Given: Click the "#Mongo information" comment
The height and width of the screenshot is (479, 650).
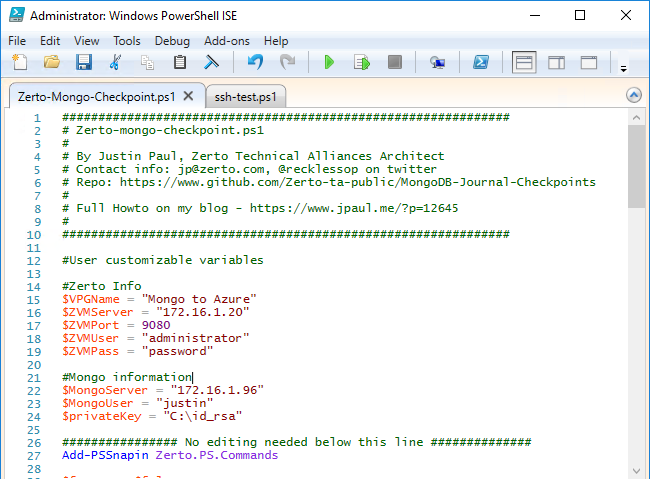Looking at the screenshot, I should click(127, 377).
